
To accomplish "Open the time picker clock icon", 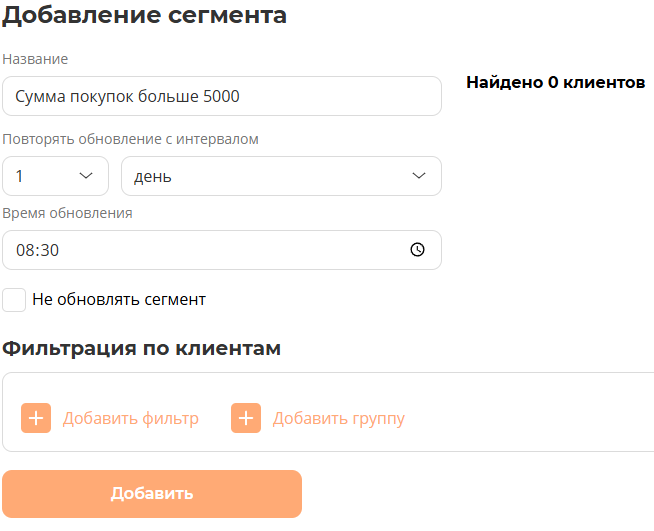I will 418,250.
